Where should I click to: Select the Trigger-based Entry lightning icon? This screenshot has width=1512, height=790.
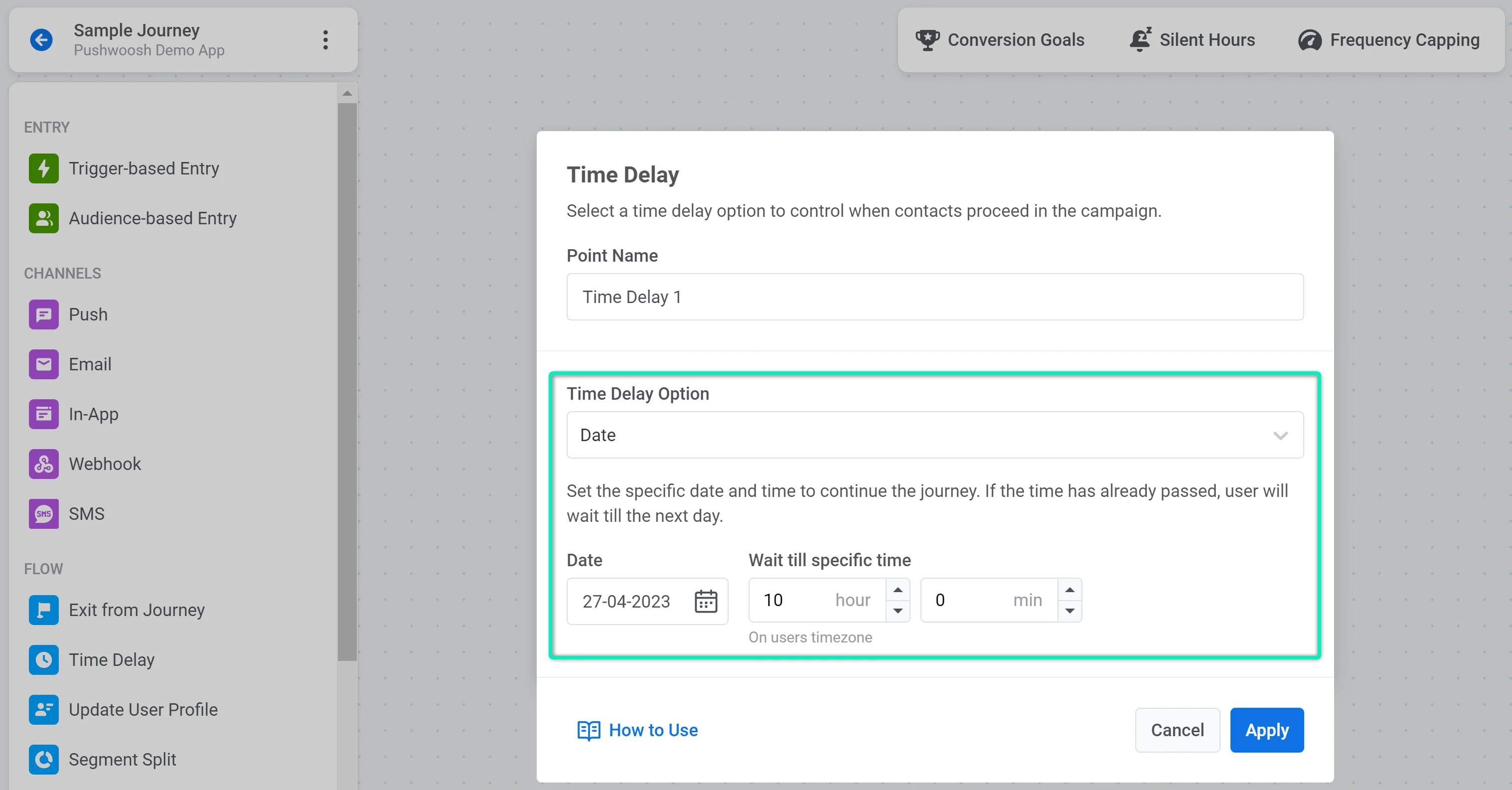click(x=43, y=168)
